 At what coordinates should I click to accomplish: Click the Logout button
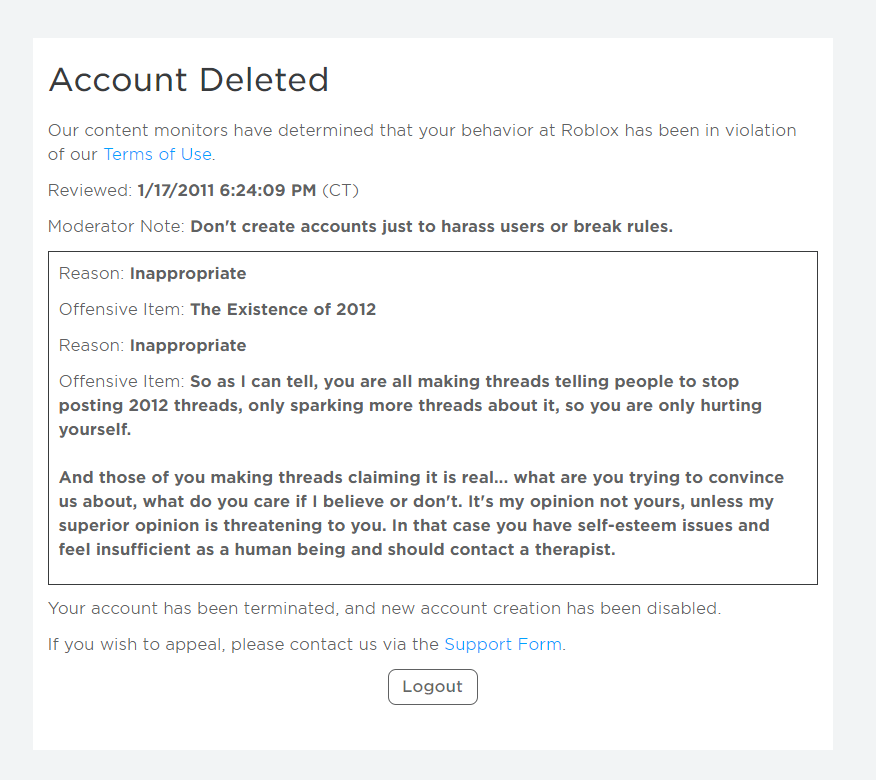click(432, 687)
